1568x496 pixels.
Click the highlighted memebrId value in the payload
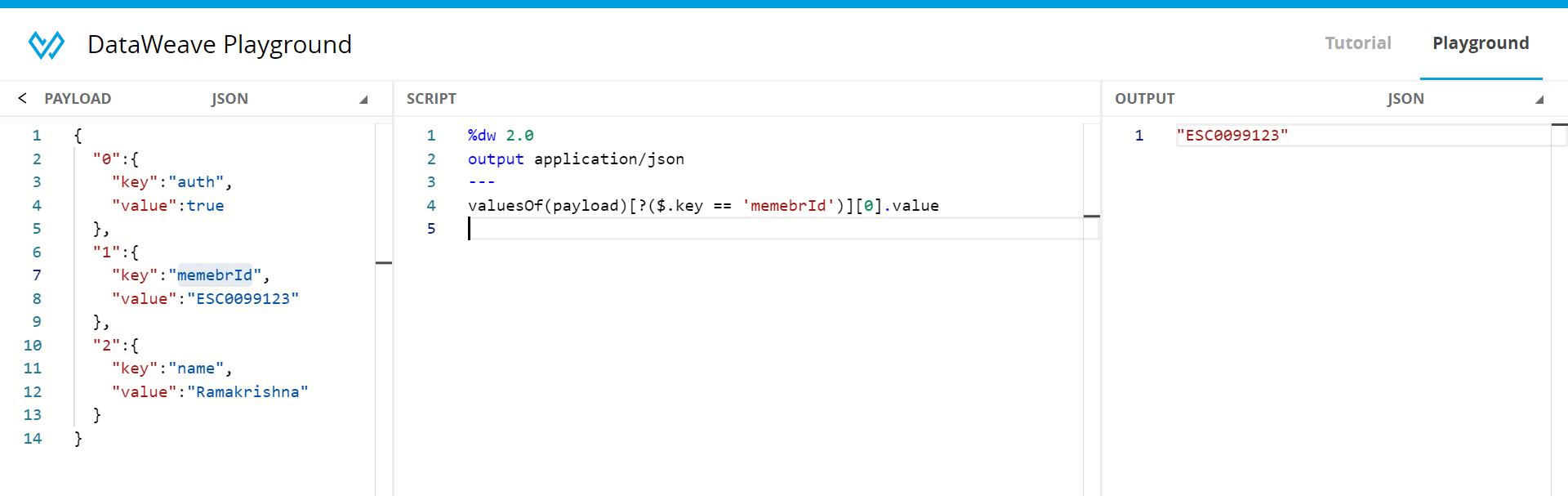pos(215,275)
